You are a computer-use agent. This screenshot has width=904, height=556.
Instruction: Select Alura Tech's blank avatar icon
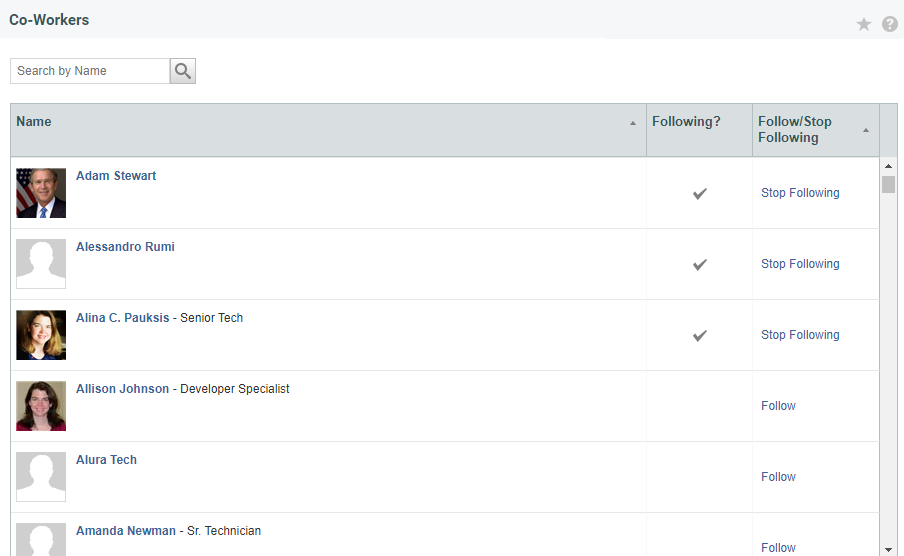click(x=41, y=477)
